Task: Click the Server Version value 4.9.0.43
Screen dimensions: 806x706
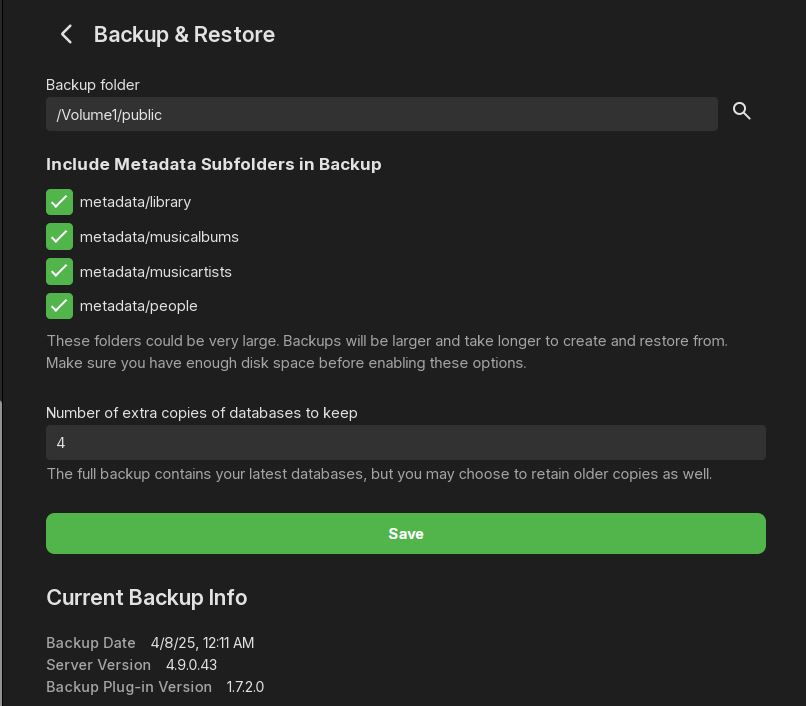Action: pyautogui.click(x=191, y=665)
